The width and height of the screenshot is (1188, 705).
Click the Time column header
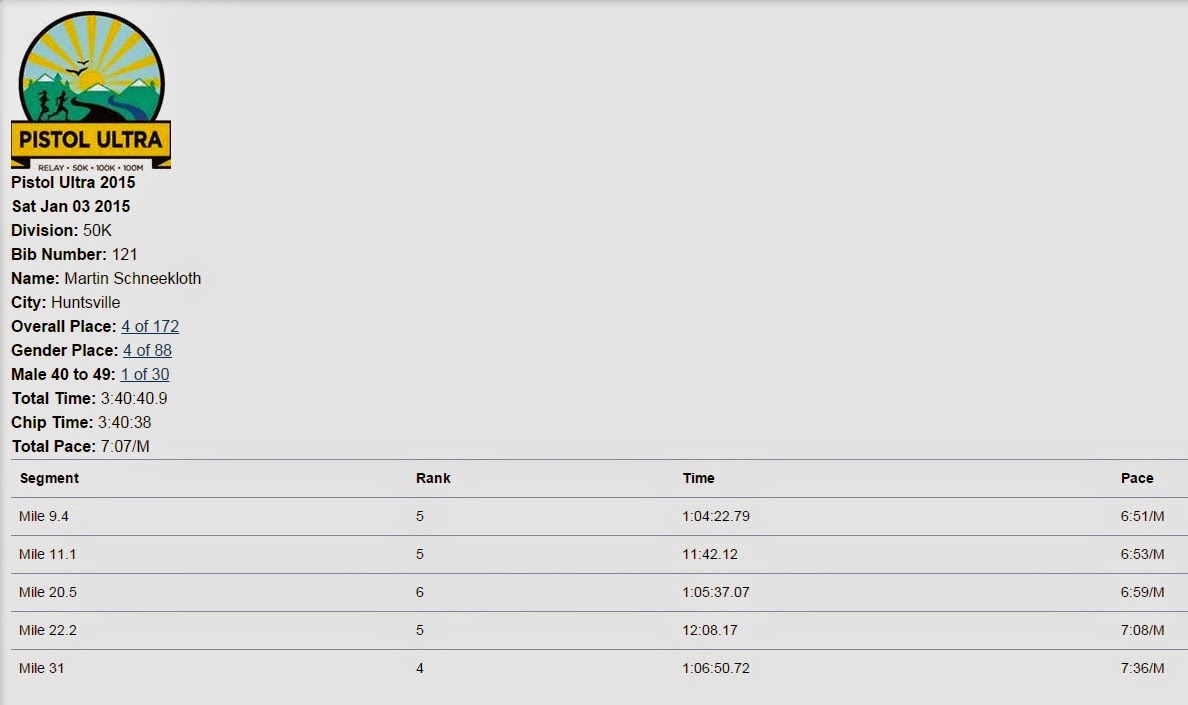pyautogui.click(x=698, y=478)
